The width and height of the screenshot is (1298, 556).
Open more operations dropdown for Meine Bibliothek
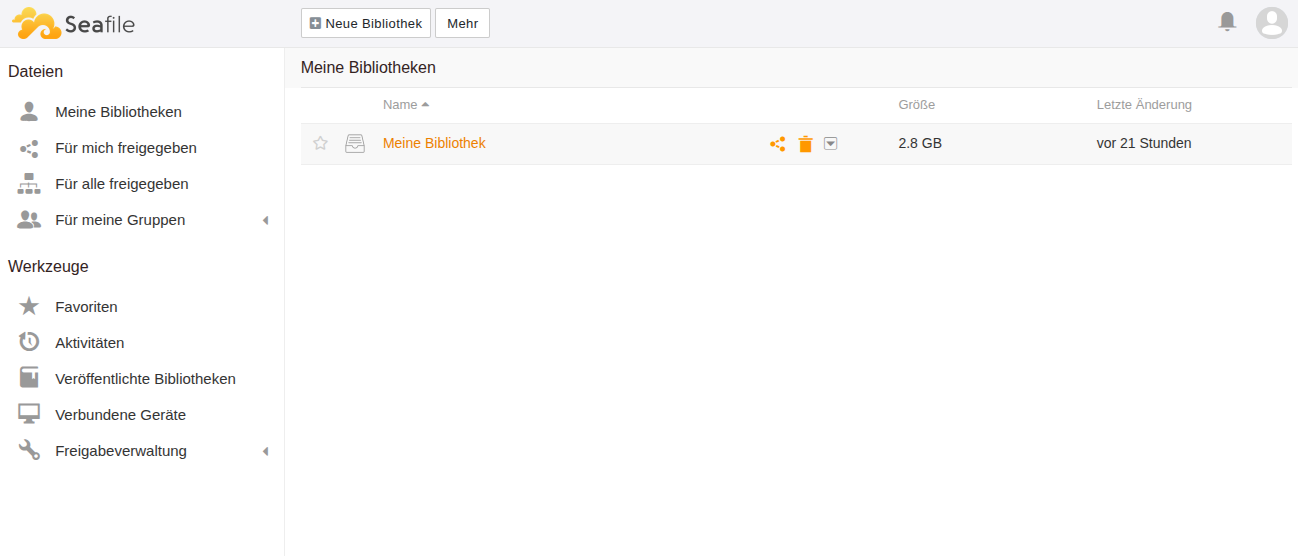[x=831, y=144]
